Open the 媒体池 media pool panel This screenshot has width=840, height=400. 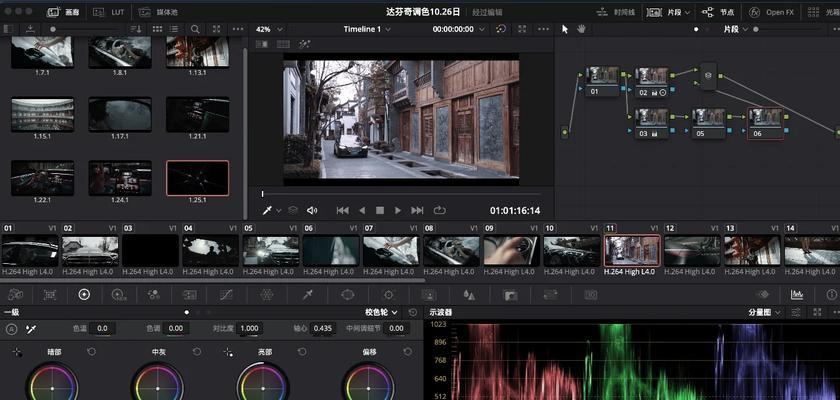pos(159,12)
